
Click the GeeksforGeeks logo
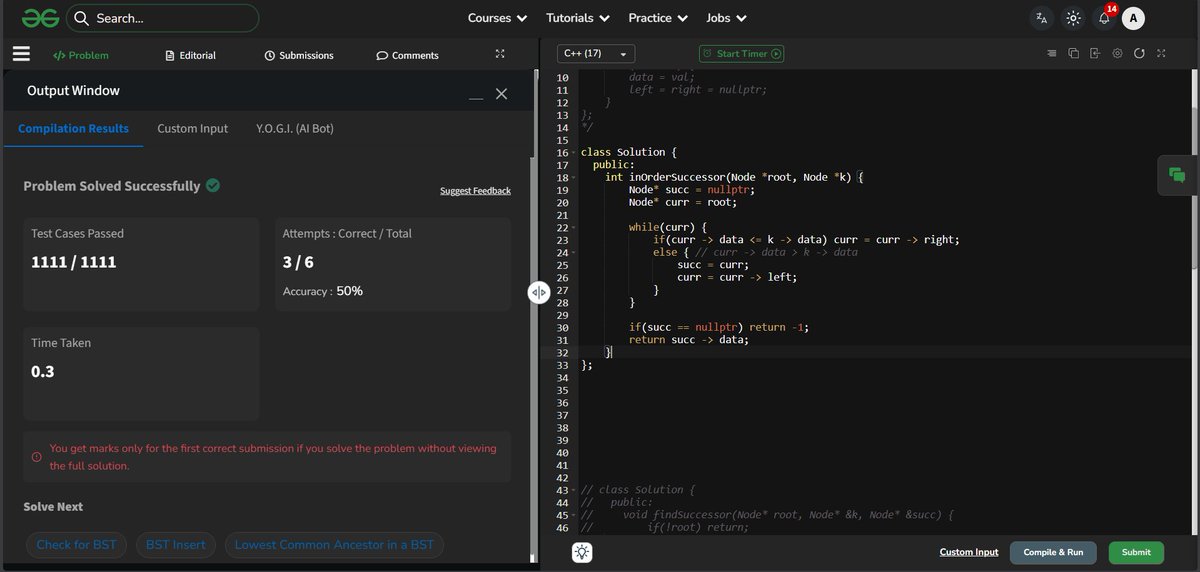click(x=41, y=18)
